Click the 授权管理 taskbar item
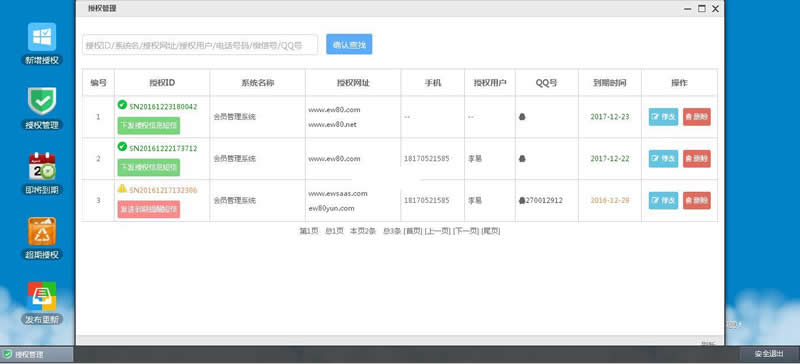 (37, 354)
